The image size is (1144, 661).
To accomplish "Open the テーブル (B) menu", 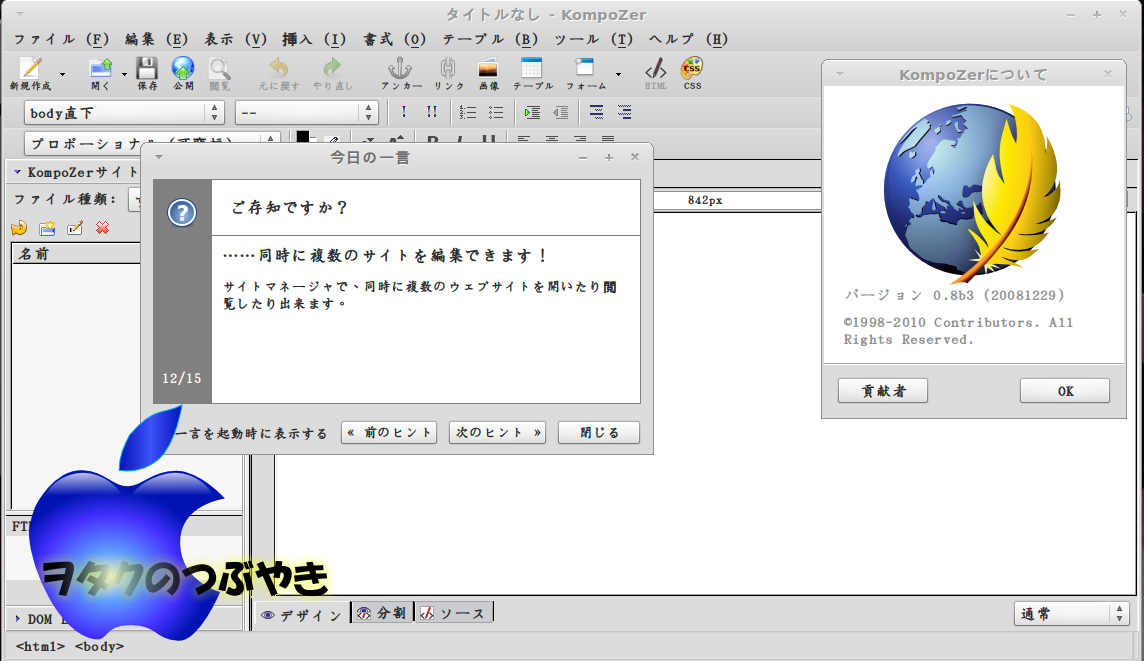I will tap(490, 39).
